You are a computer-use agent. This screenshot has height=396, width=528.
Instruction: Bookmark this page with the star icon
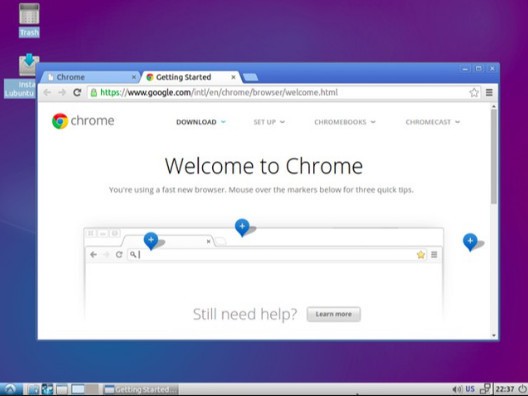coord(474,92)
